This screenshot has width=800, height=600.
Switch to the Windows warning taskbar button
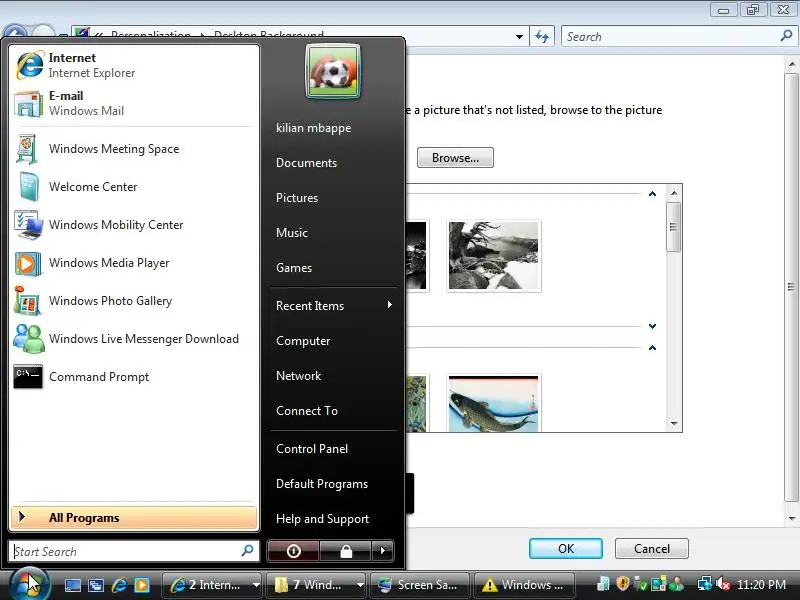point(525,585)
